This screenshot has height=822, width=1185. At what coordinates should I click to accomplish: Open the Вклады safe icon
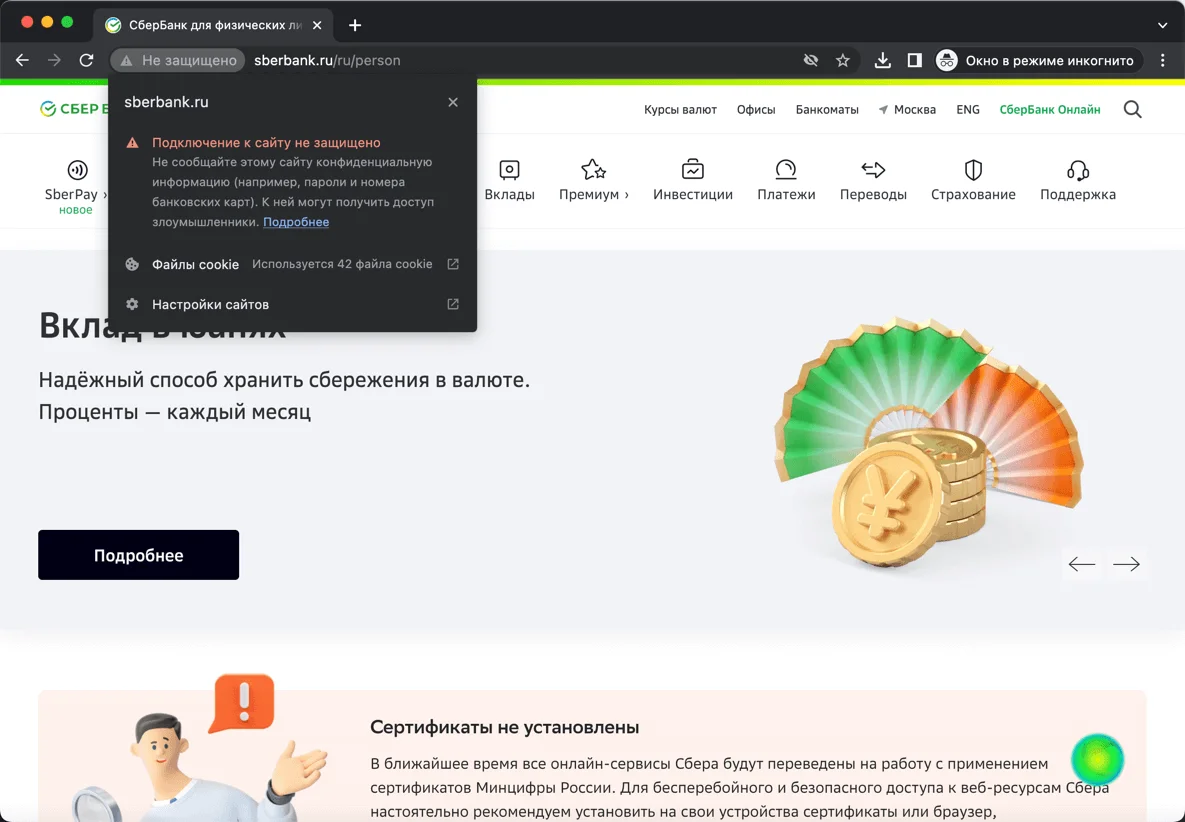[509, 170]
